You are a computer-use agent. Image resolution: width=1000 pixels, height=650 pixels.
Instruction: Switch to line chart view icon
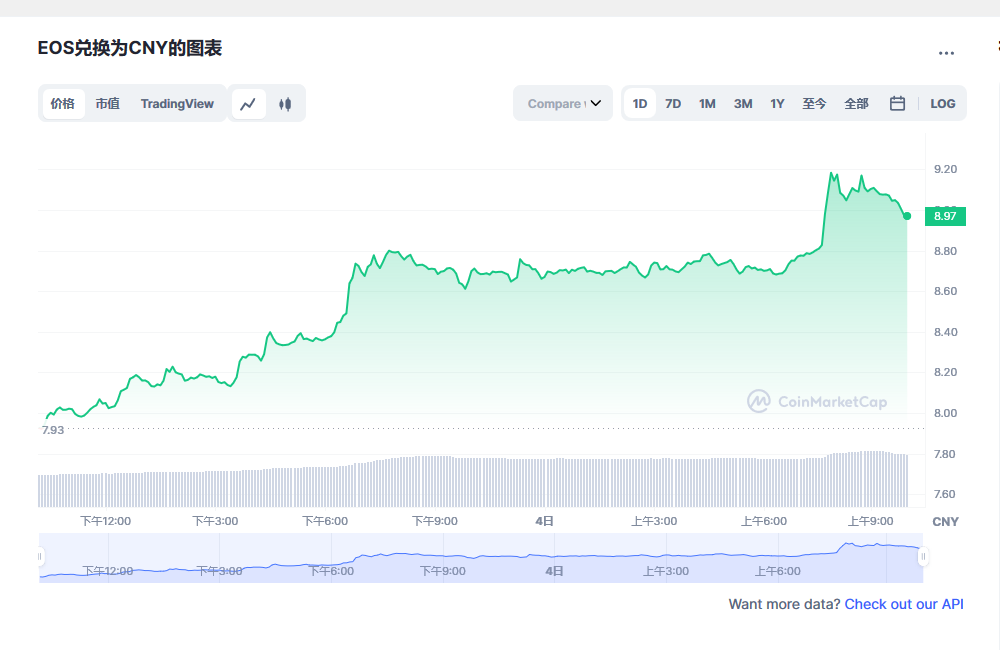pos(249,104)
